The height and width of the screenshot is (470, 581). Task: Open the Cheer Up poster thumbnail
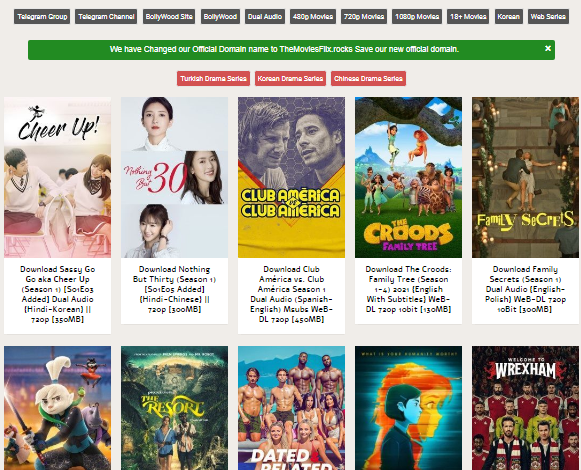tap(57, 177)
